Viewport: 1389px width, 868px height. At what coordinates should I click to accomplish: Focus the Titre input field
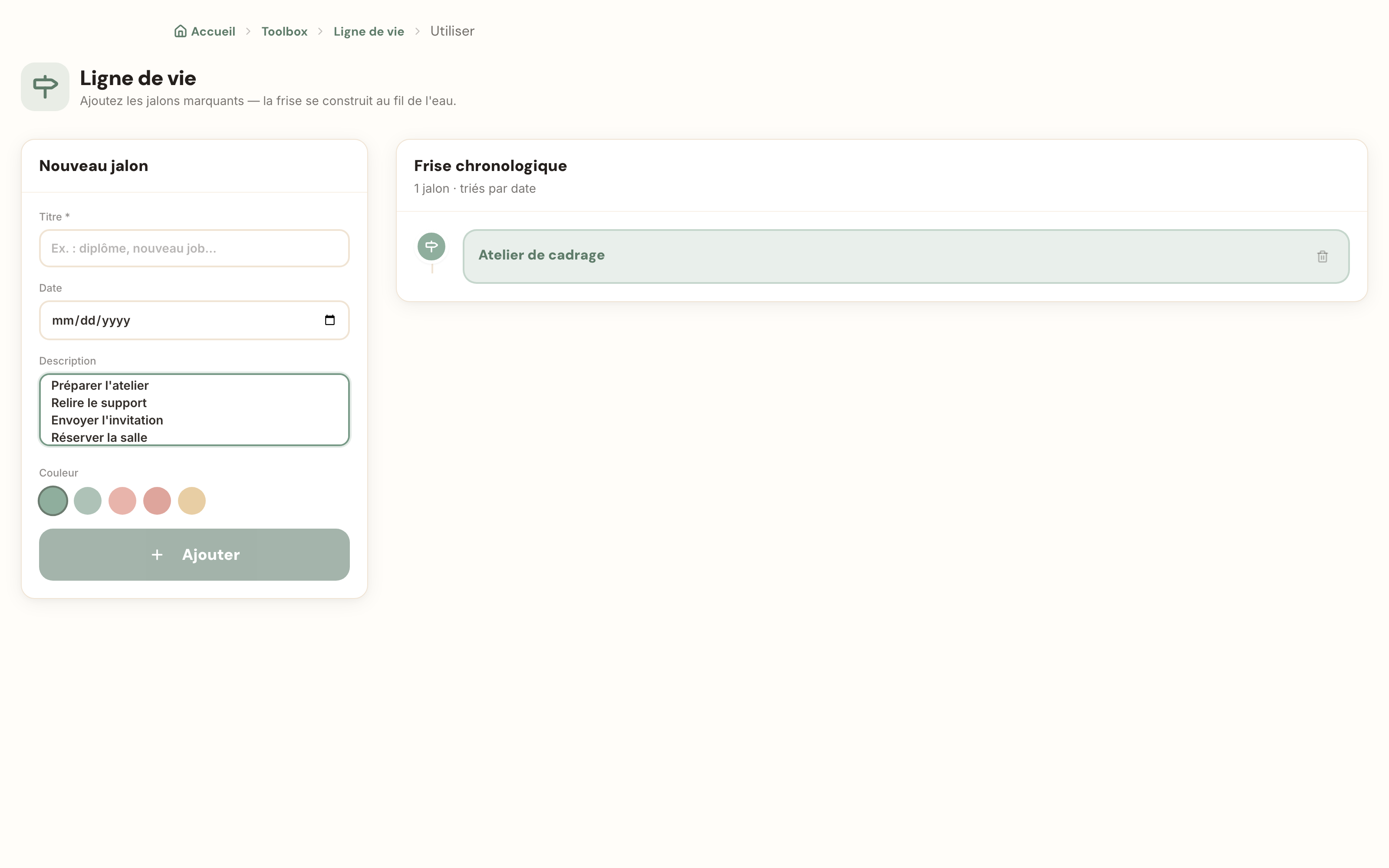click(x=194, y=248)
